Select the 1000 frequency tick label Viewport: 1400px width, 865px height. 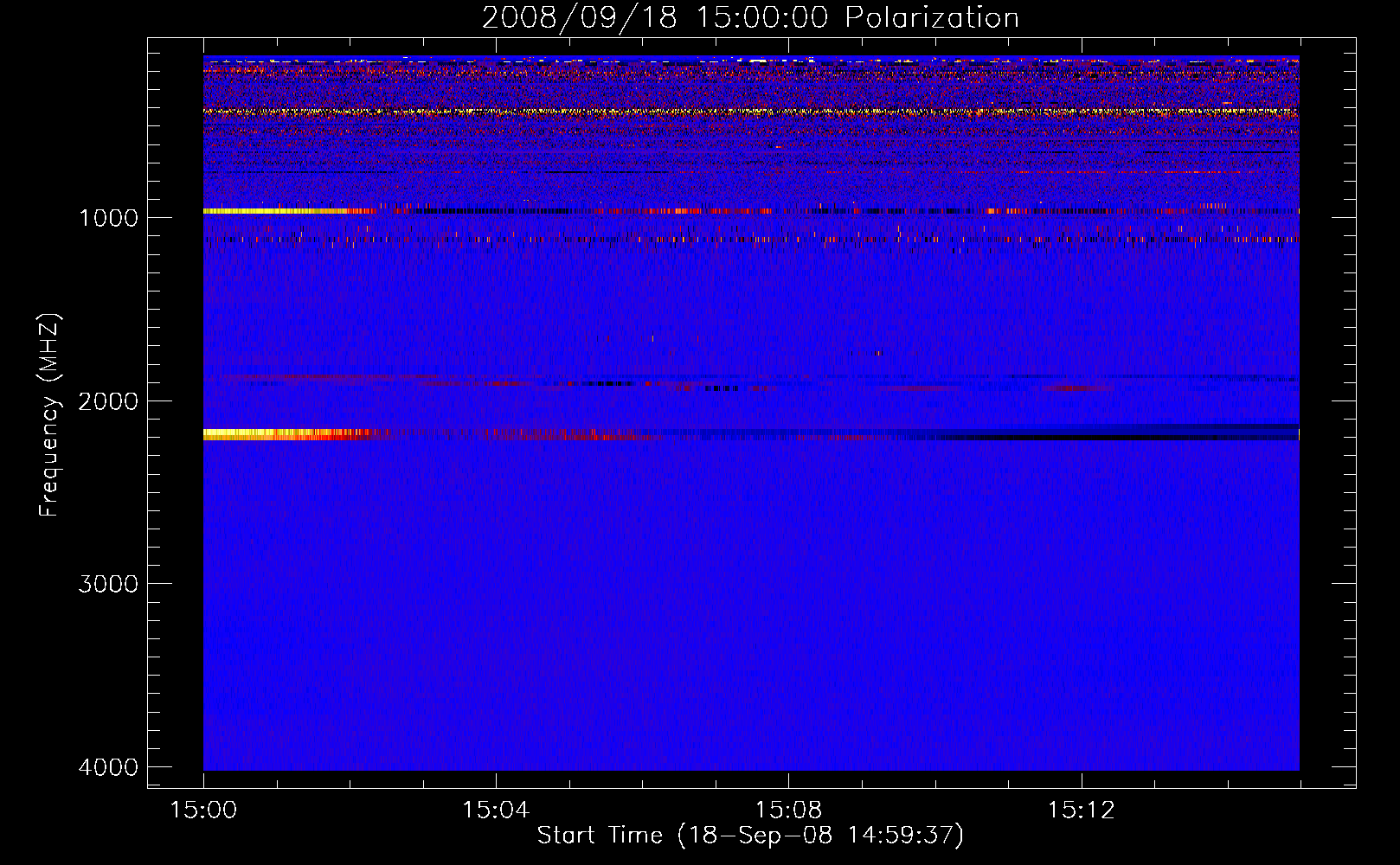click(108, 218)
